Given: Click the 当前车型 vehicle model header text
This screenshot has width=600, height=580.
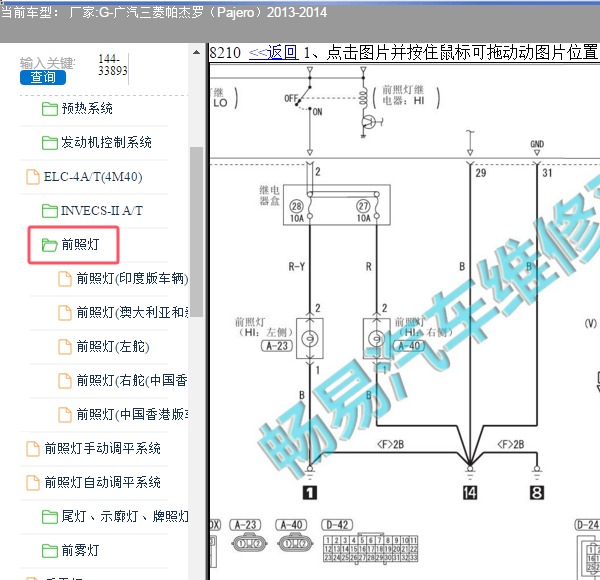Looking at the screenshot, I should (x=164, y=12).
